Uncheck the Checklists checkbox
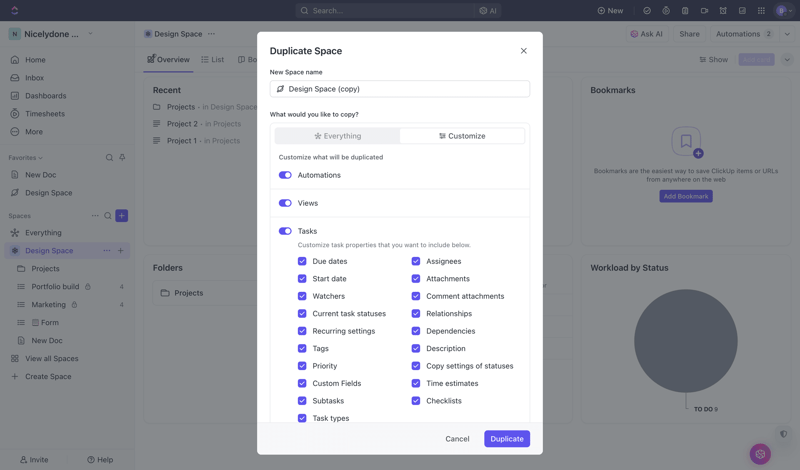This screenshot has width=800, height=470. point(416,401)
